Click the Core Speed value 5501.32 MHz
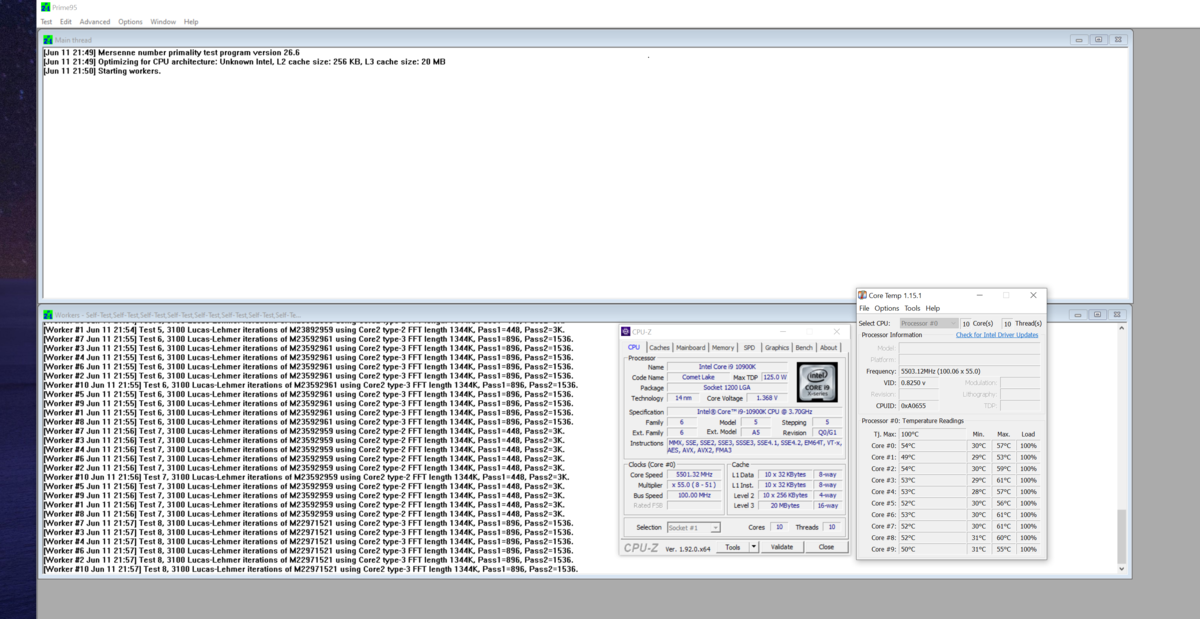This screenshot has width=1200, height=619. click(x=694, y=474)
